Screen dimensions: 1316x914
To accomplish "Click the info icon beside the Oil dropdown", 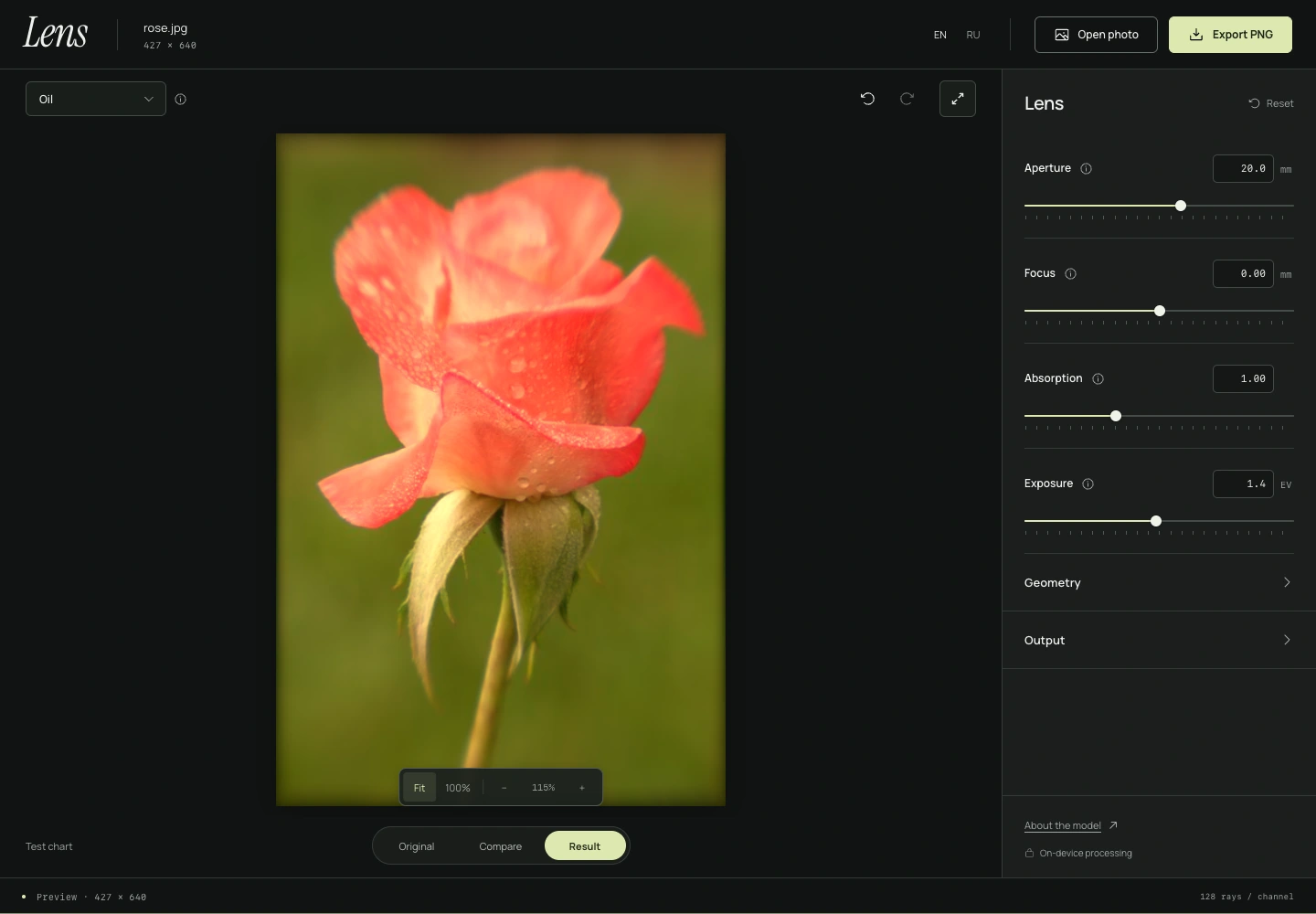I will 181,100.
